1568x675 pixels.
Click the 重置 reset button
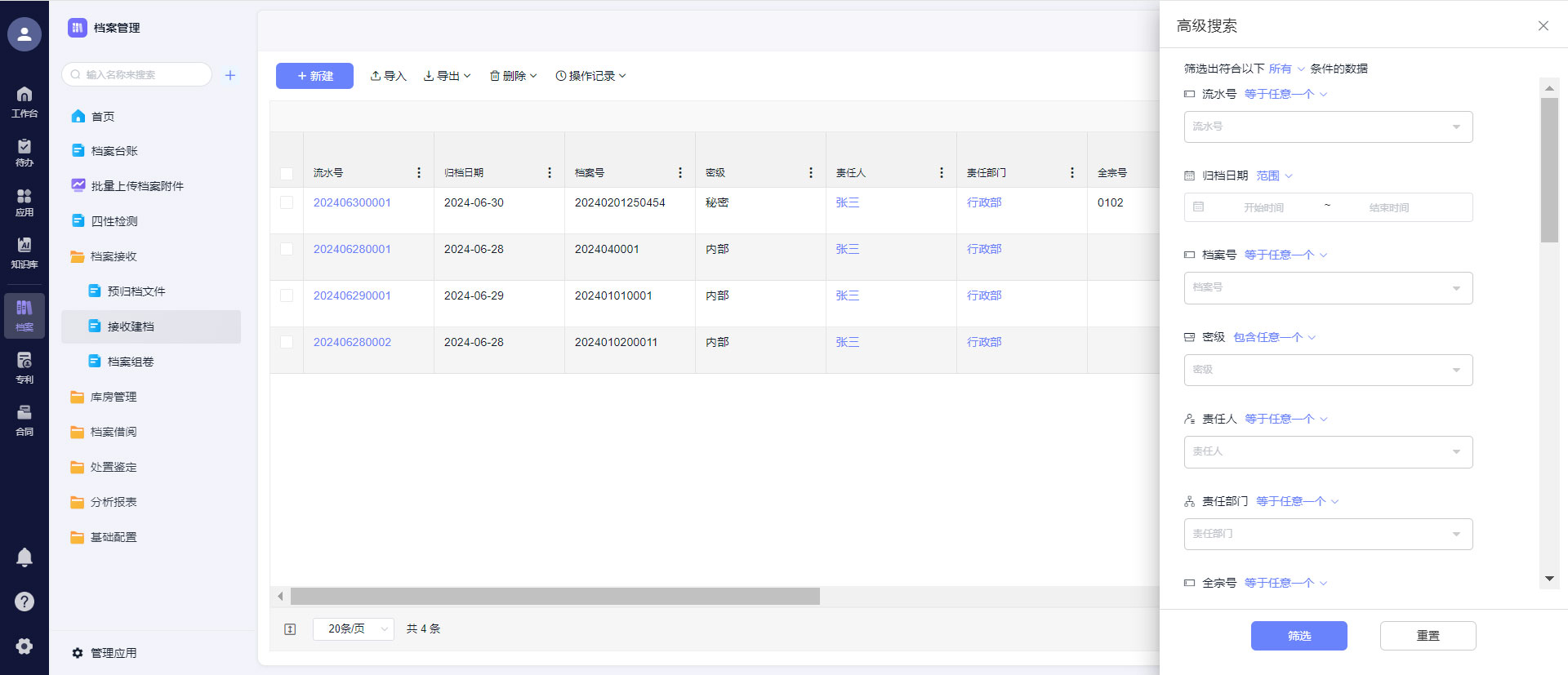click(1428, 636)
